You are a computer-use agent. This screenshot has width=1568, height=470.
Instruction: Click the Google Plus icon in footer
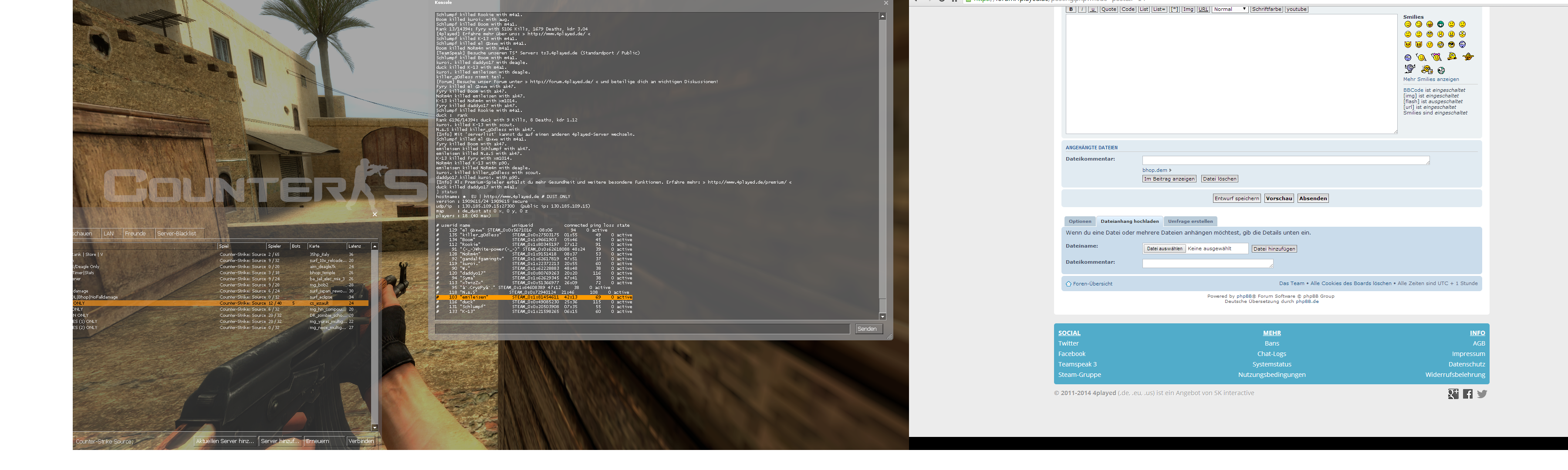[x=1453, y=394]
